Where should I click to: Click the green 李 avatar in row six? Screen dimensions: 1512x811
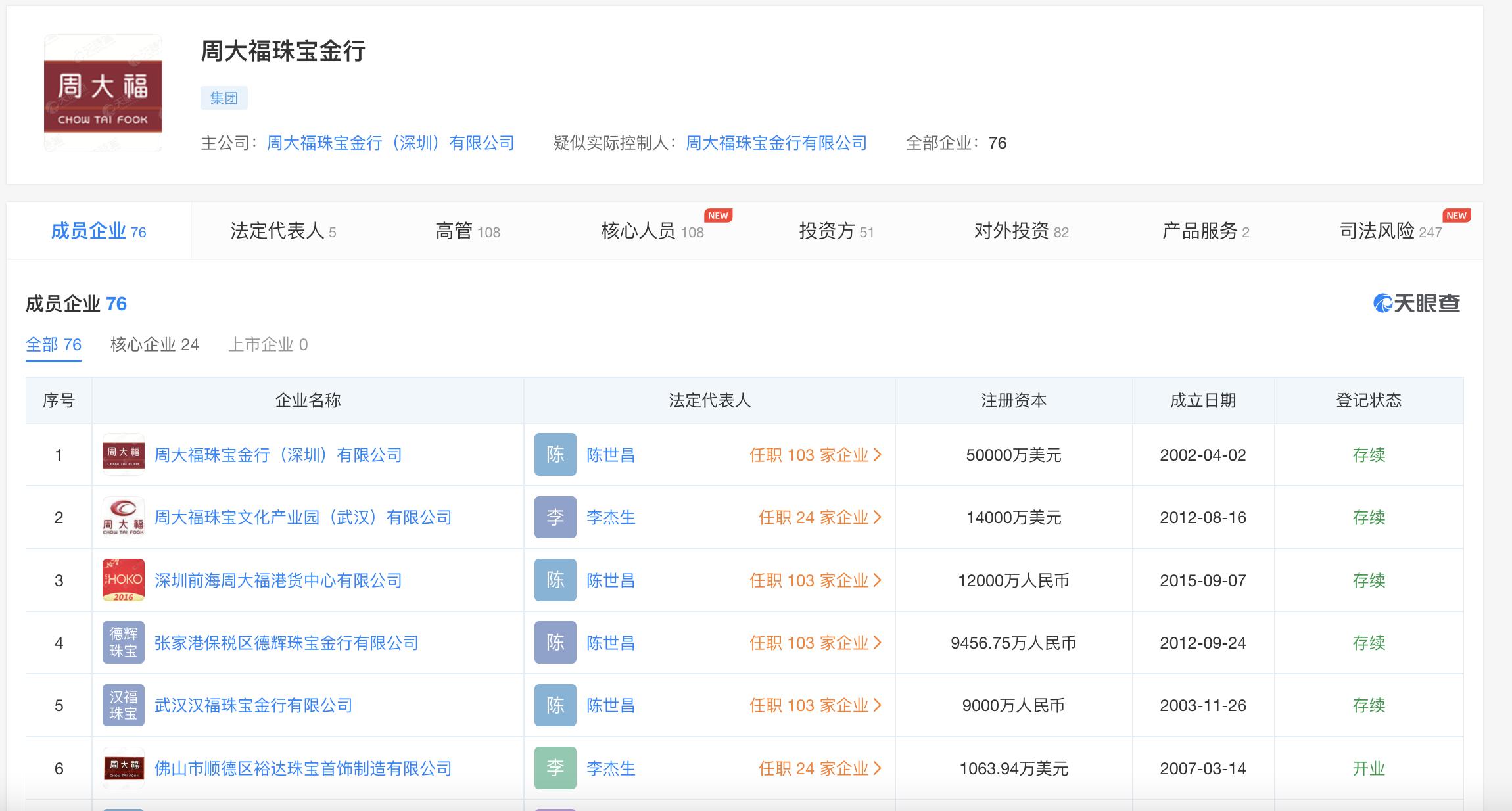555,768
